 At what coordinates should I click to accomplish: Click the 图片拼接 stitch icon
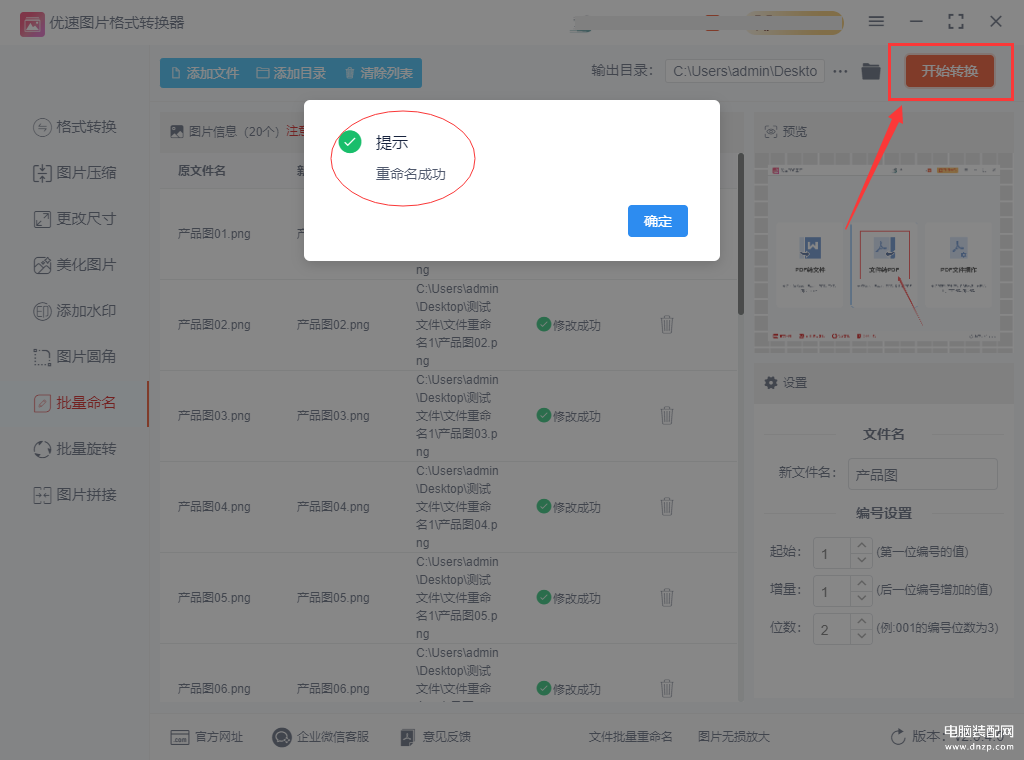pyautogui.click(x=42, y=496)
